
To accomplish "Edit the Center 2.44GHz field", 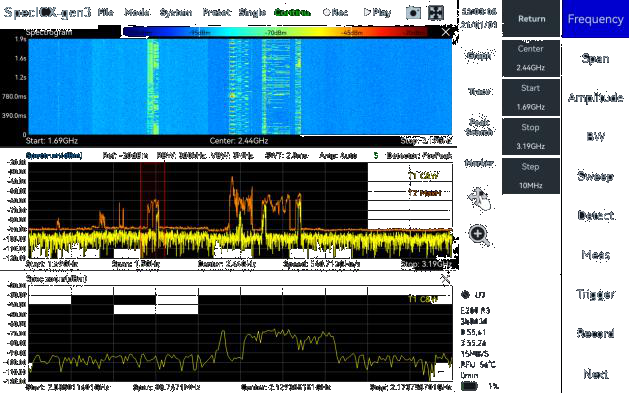I will pyautogui.click(x=531, y=59).
